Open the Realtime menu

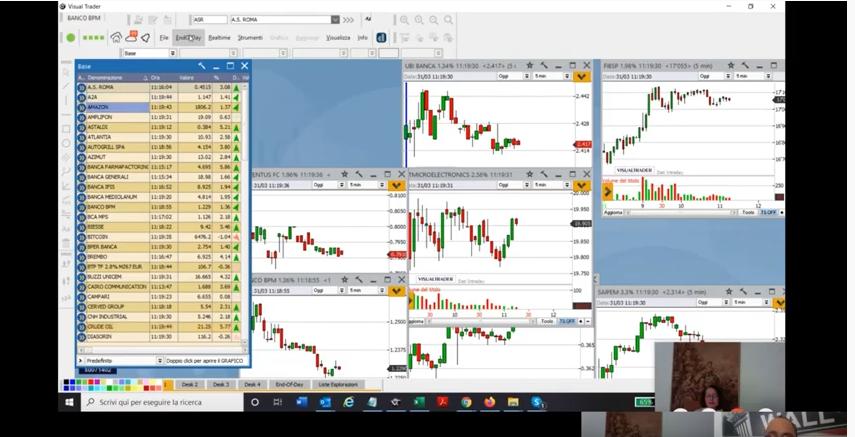point(219,38)
